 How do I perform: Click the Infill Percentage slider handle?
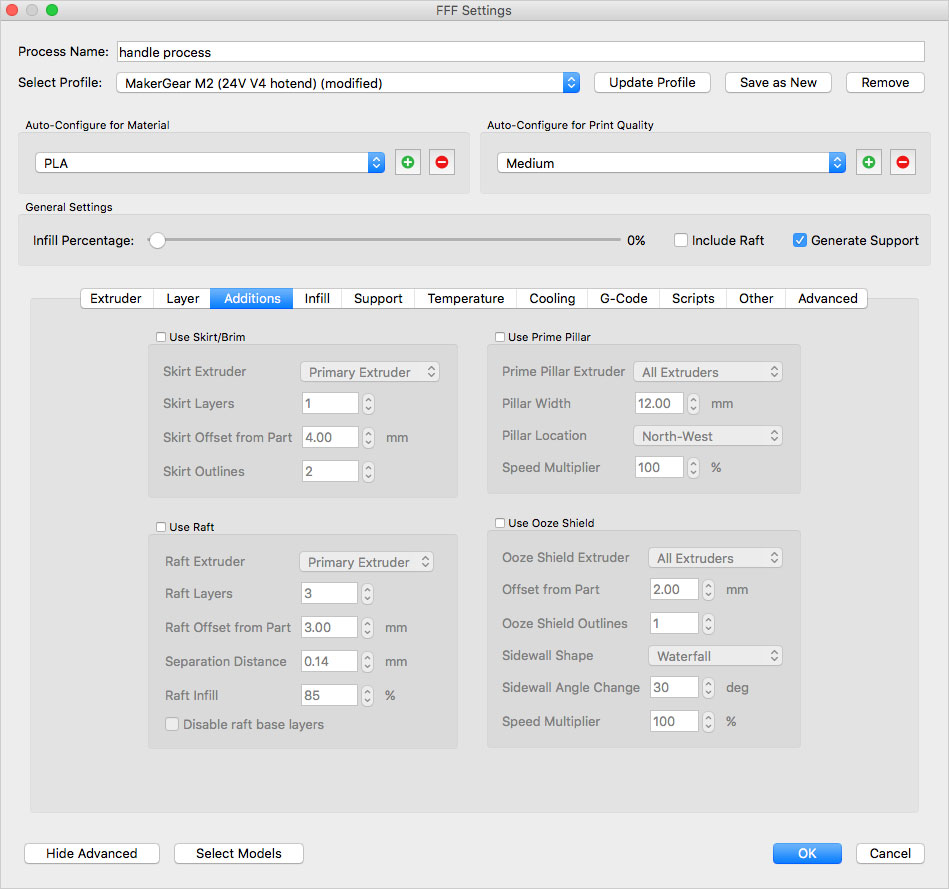(157, 240)
